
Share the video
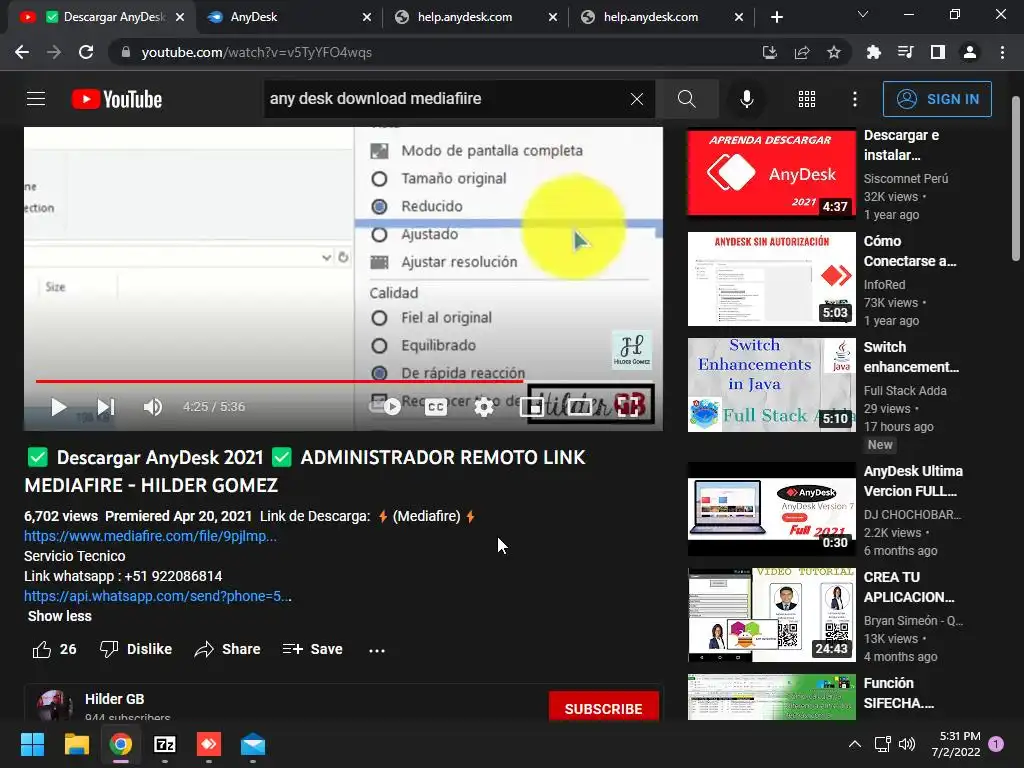tap(227, 649)
